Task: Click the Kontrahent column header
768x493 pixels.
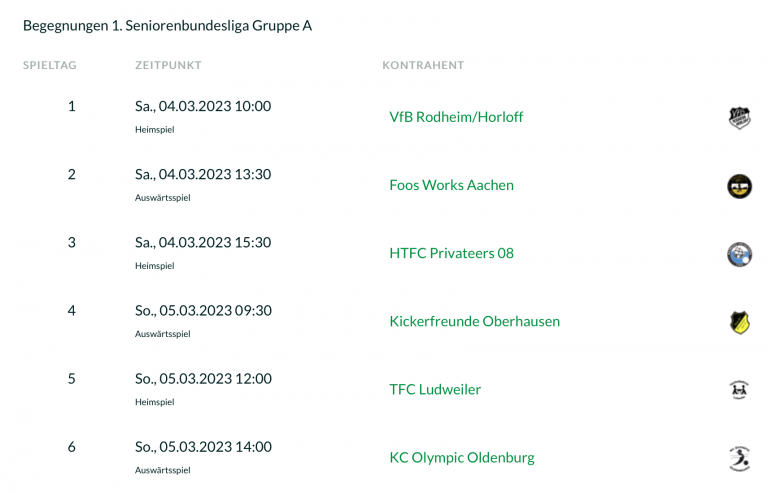Action: (423, 65)
